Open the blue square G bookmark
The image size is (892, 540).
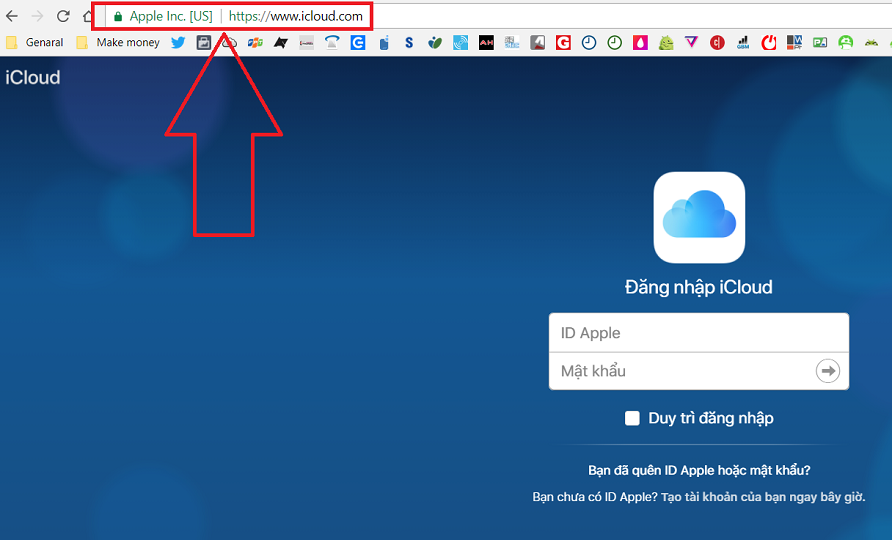point(358,42)
